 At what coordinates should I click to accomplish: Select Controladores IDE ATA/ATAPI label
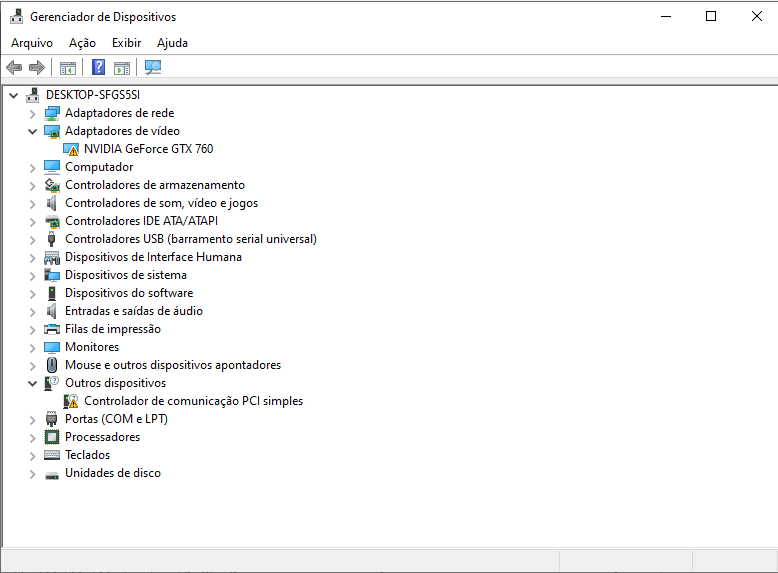[141, 221]
